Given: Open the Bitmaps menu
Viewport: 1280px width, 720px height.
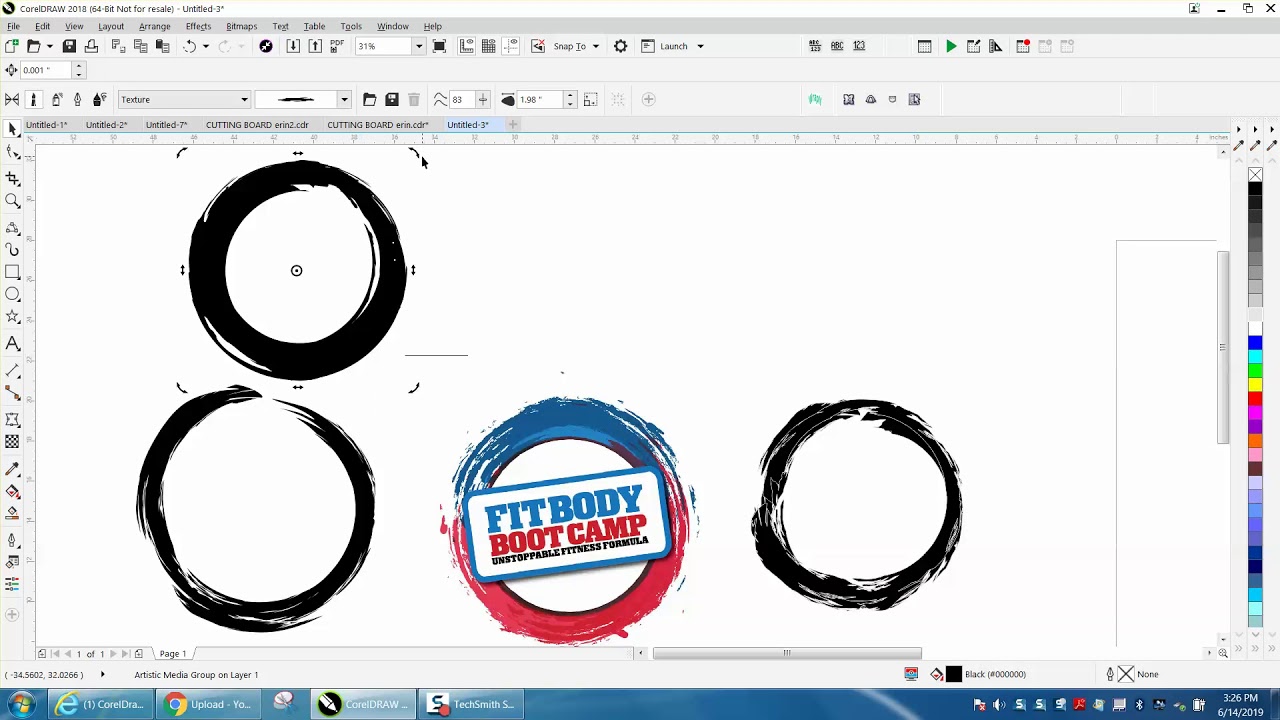Looking at the screenshot, I should click(x=241, y=26).
